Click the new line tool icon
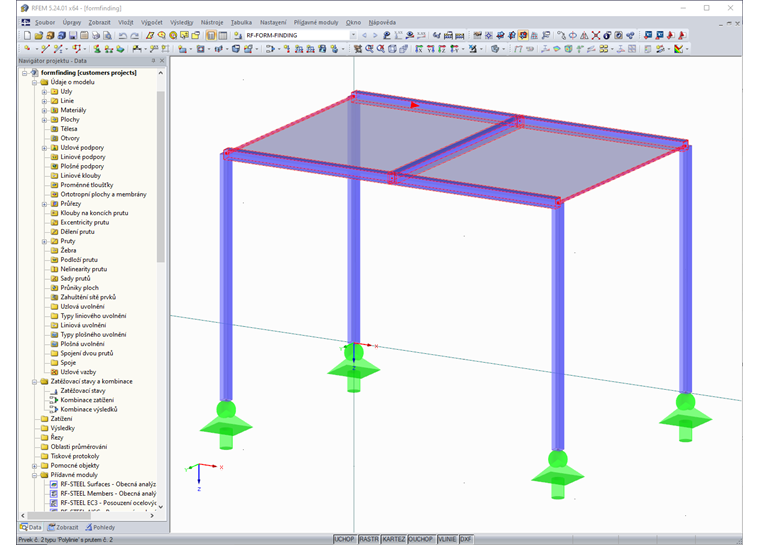The height and width of the screenshot is (545, 760). 45,49
